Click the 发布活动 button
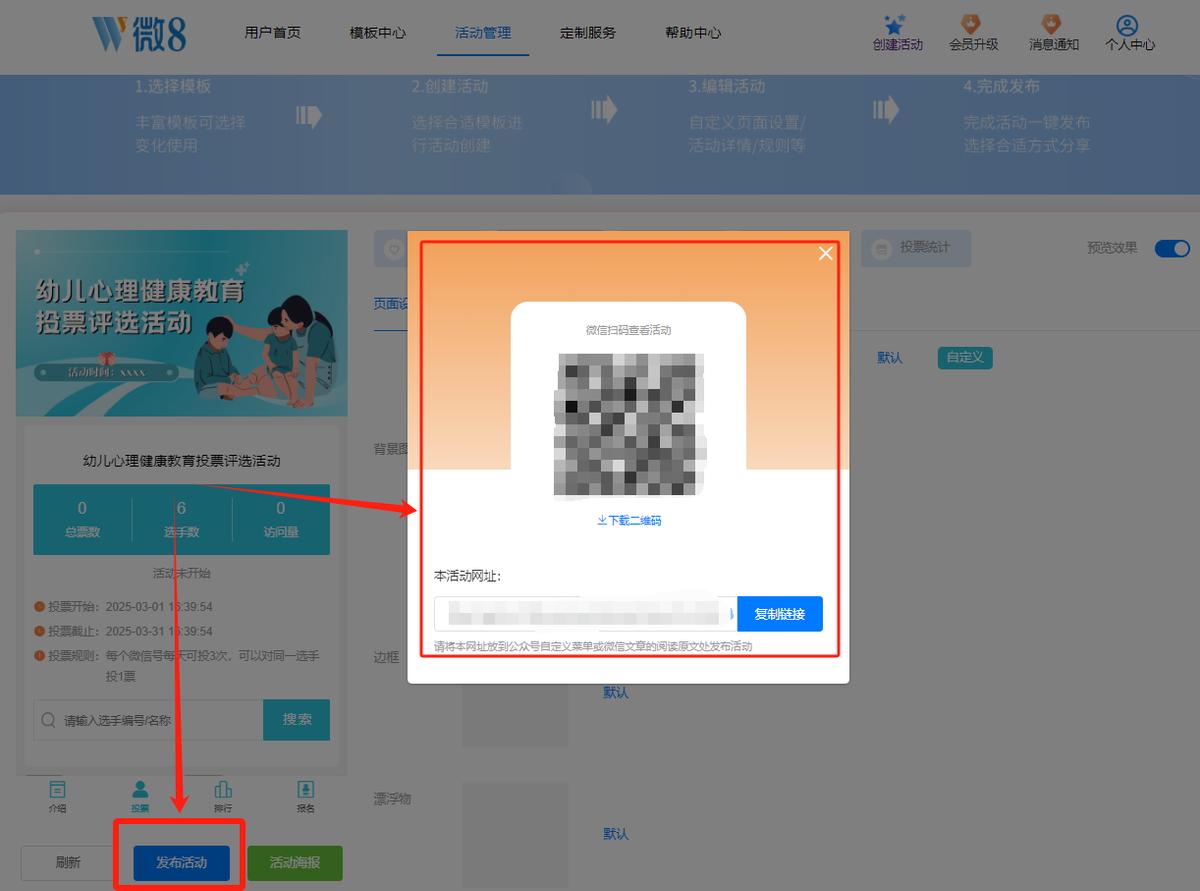This screenshot has height=891, width=1200. click(x=181, y=862)
